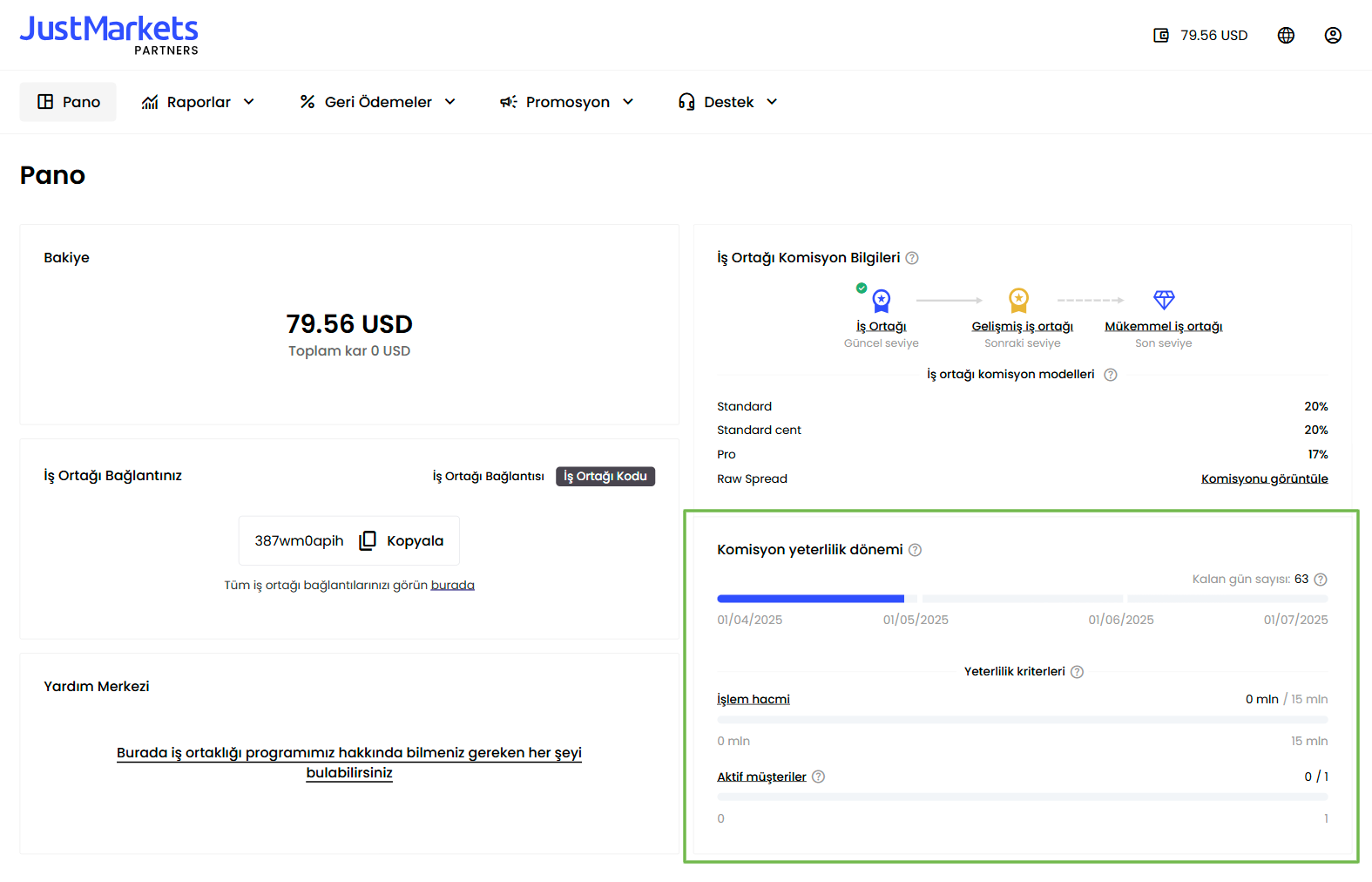Click help icon next to komisyon modelleri

point(1111,375)
